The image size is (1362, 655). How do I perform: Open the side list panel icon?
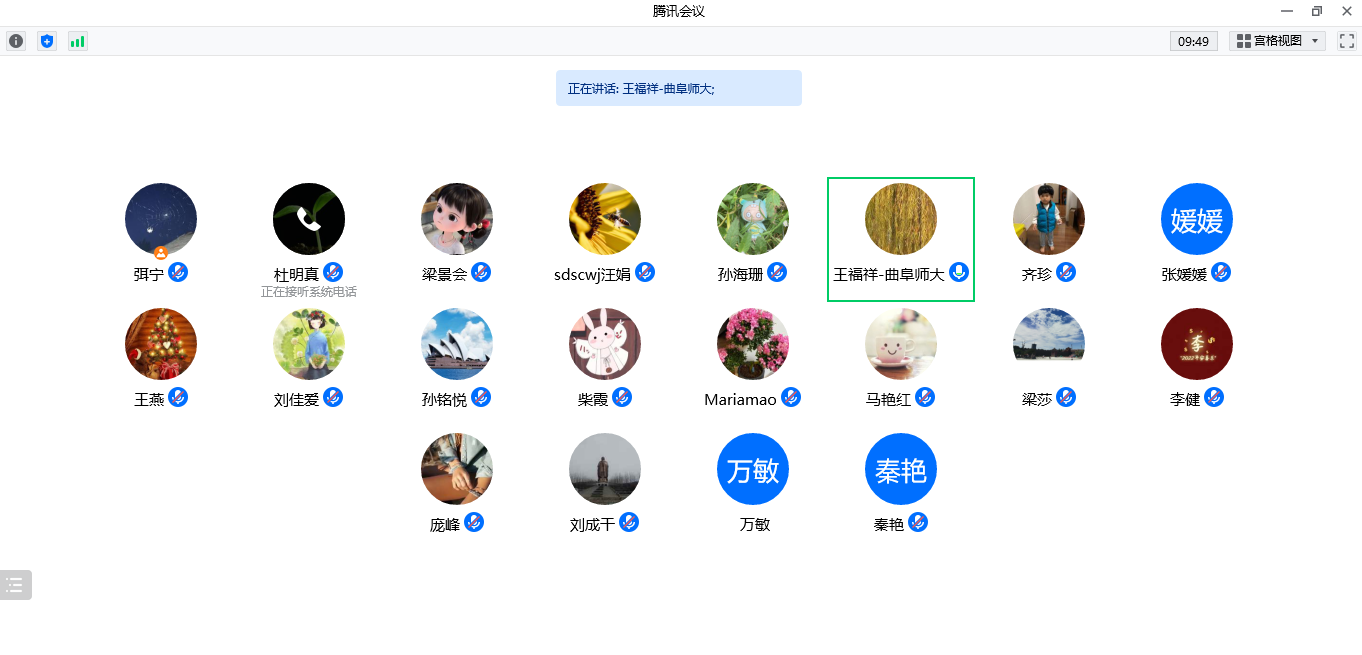pyautogui.click(x=14, y=585)
